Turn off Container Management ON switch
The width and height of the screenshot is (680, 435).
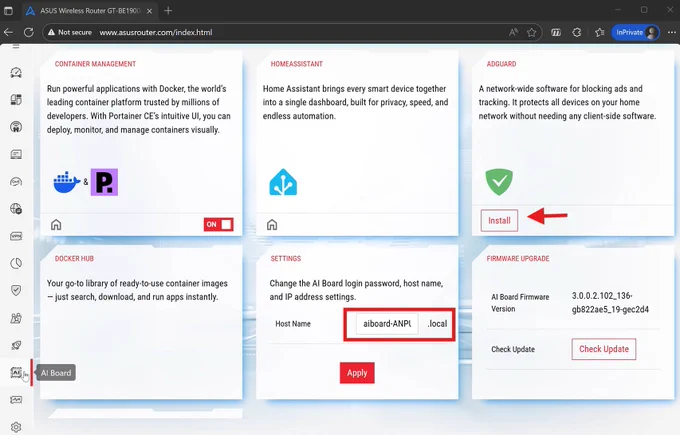[x=219, y=224]
